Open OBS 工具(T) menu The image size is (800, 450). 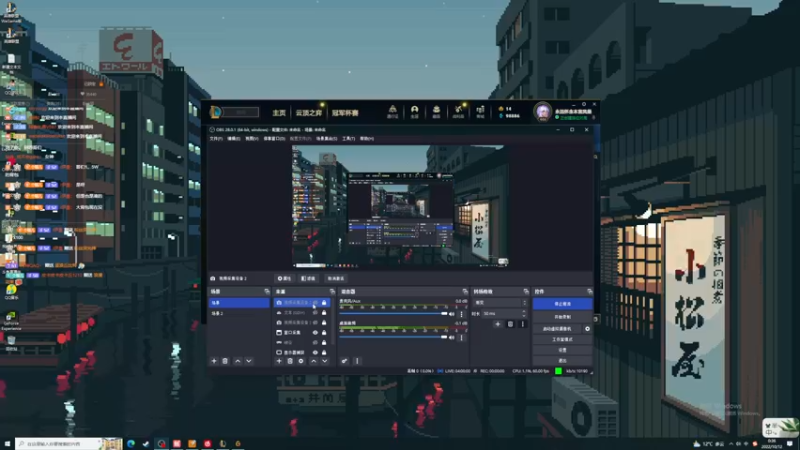click(348, 139)
